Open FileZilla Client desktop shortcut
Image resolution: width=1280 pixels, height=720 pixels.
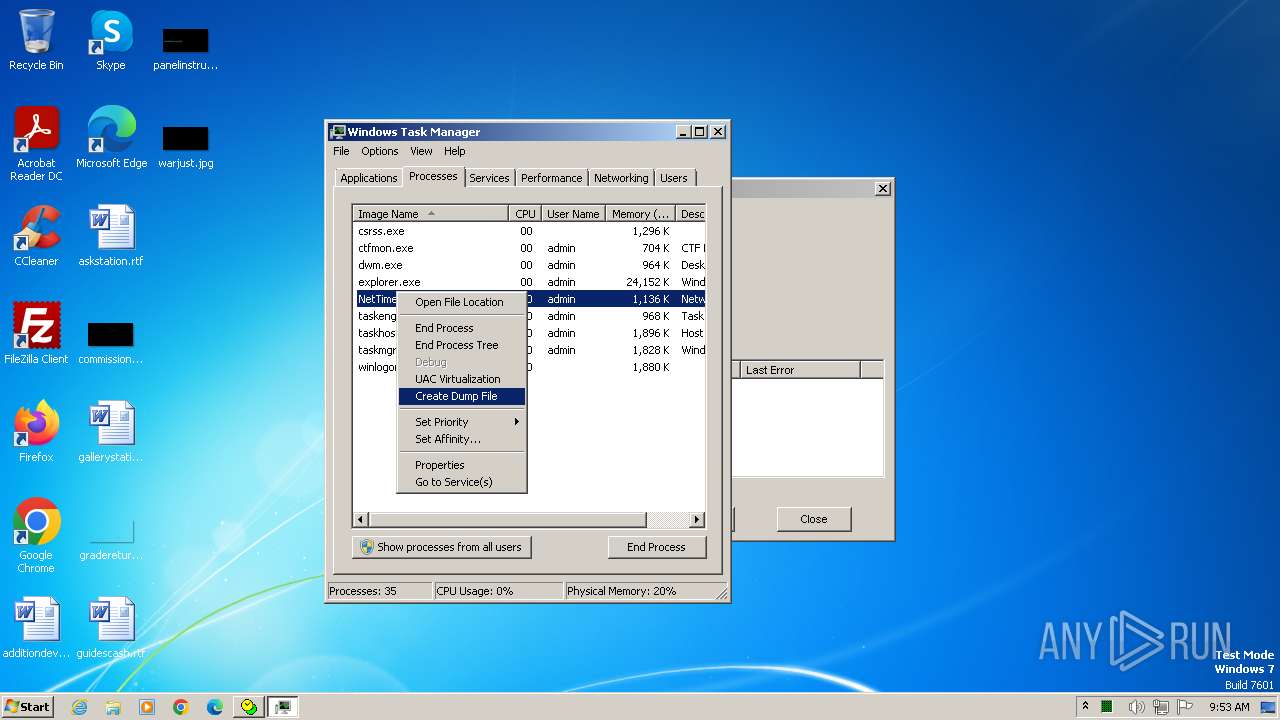[36, 334]
